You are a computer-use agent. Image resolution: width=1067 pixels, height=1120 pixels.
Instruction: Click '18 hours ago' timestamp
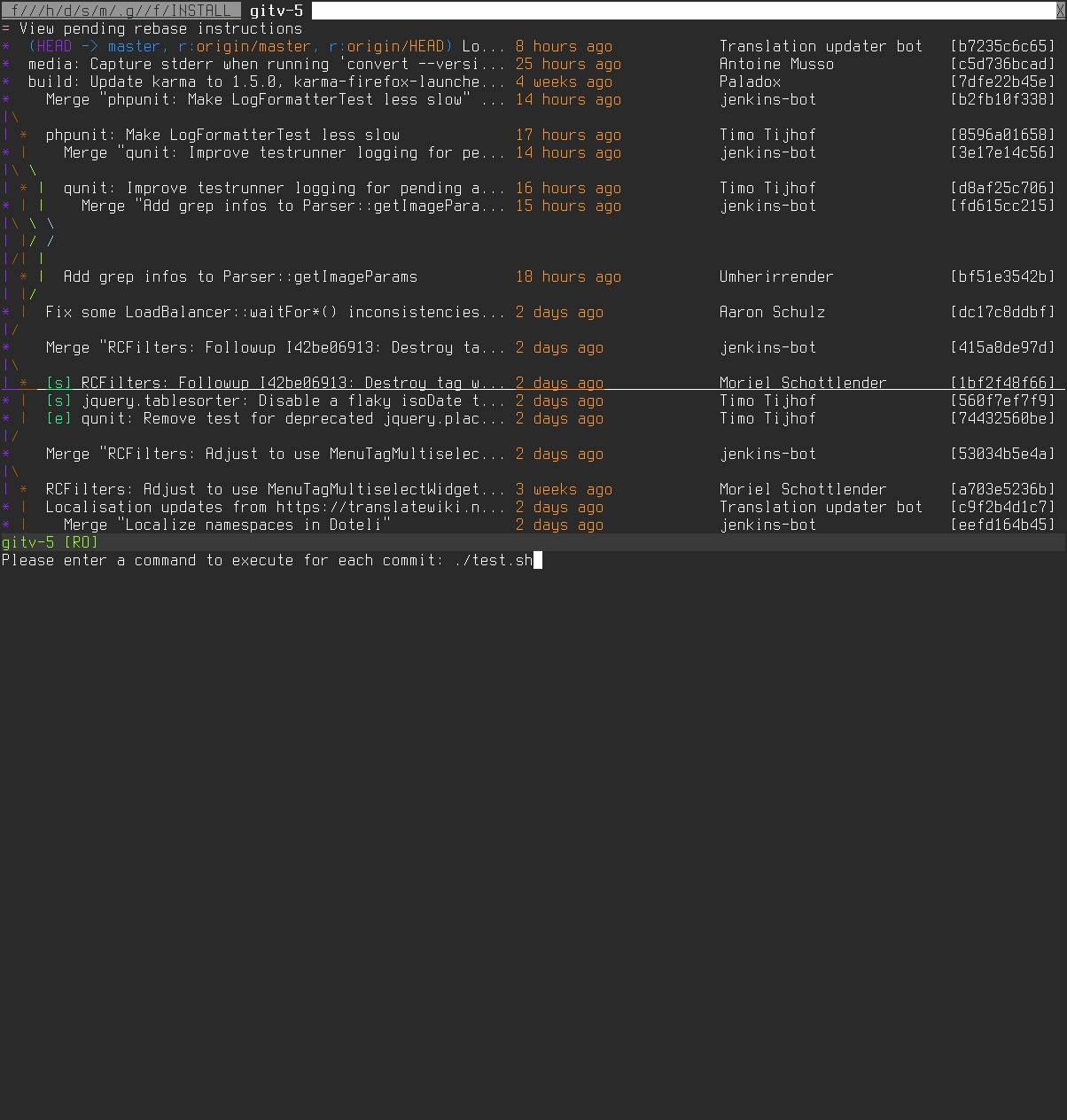click(568, 276)
